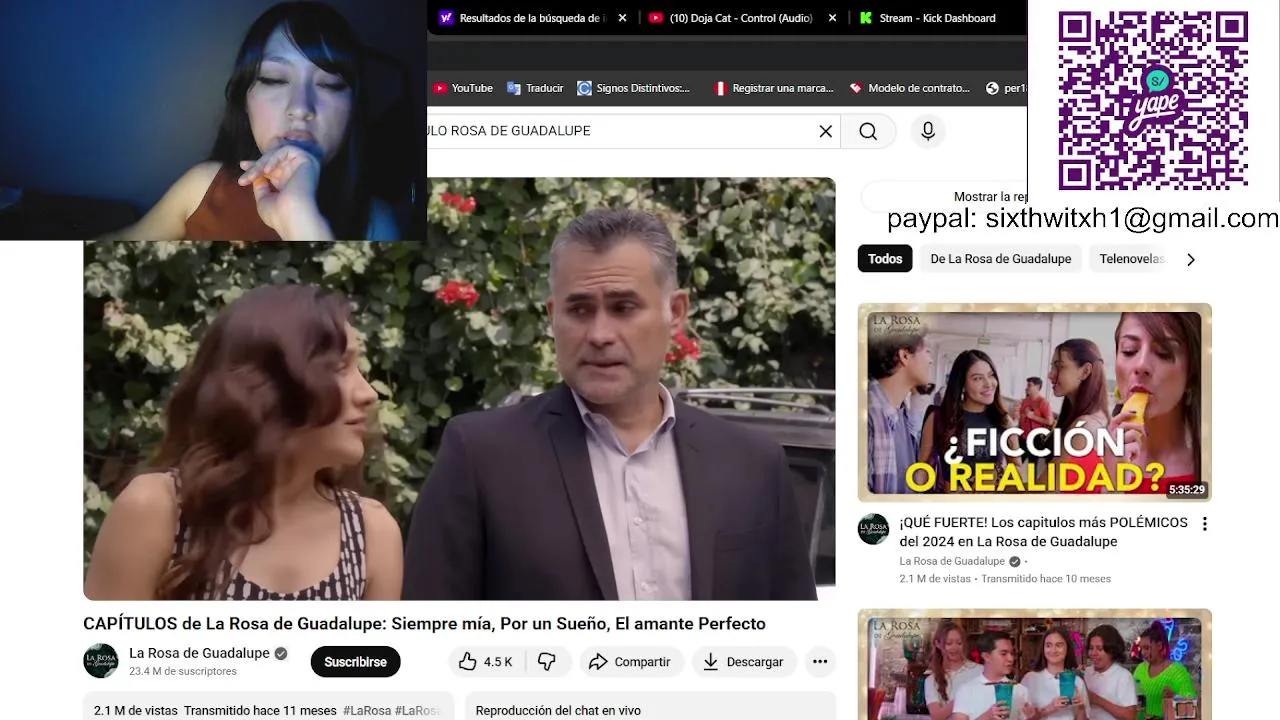Select the Telenovelas filter chip
This screenshot has width=1280, height=720.
click(x=1131, y=259)
